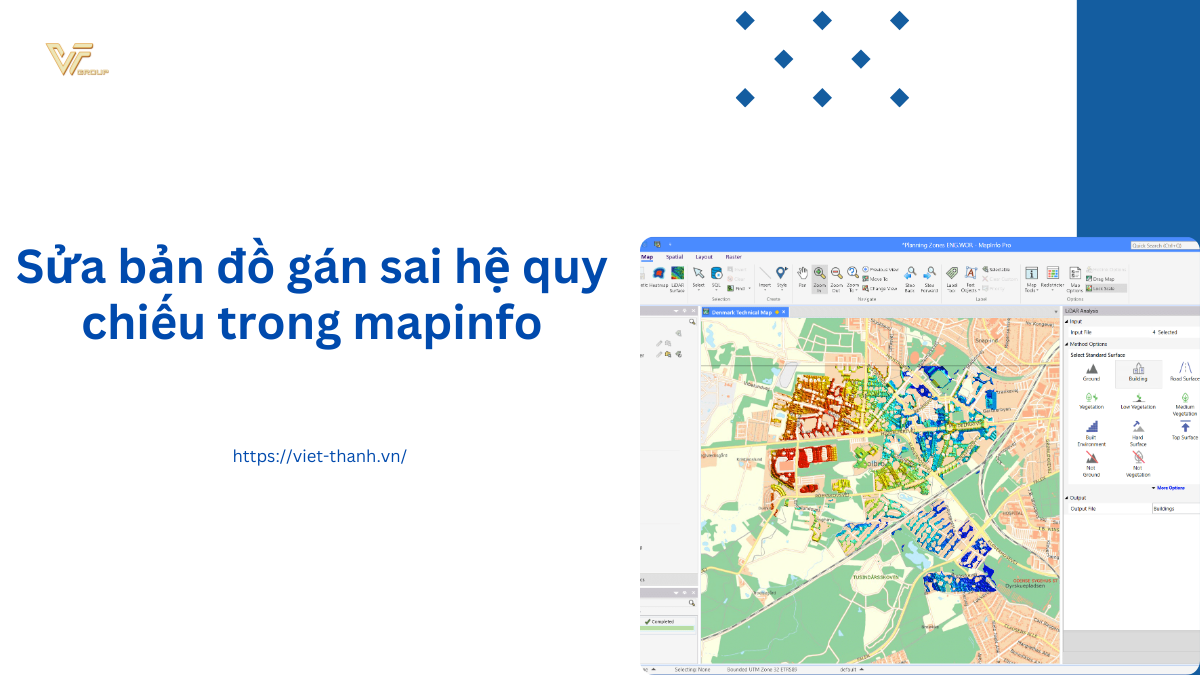Expand the More Options section
1200x675 pixels.
pos(1170,488)
